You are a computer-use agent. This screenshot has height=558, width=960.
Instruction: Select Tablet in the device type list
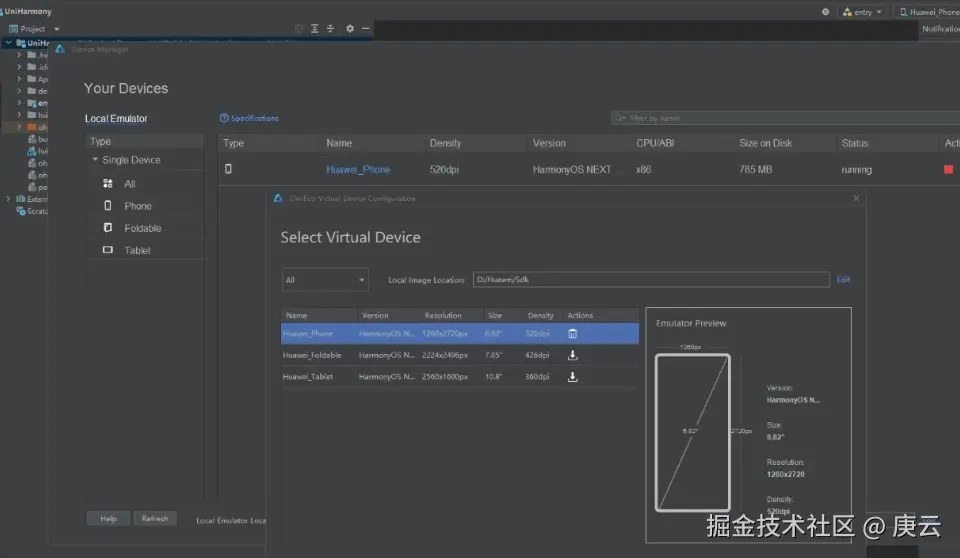click(137, 250)
